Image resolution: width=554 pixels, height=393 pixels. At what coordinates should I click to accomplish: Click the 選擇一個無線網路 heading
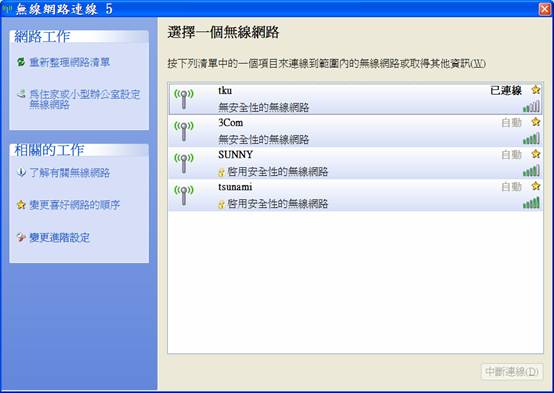pos(223,32)
